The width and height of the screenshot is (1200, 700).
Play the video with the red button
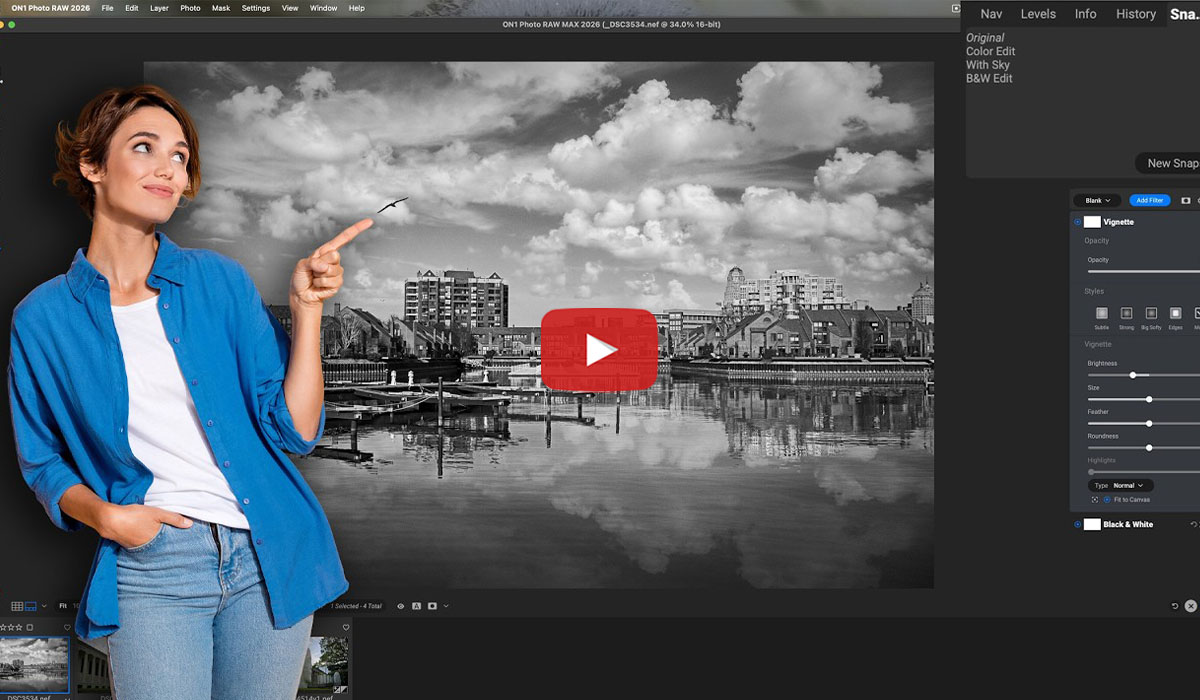coord(599,350)
